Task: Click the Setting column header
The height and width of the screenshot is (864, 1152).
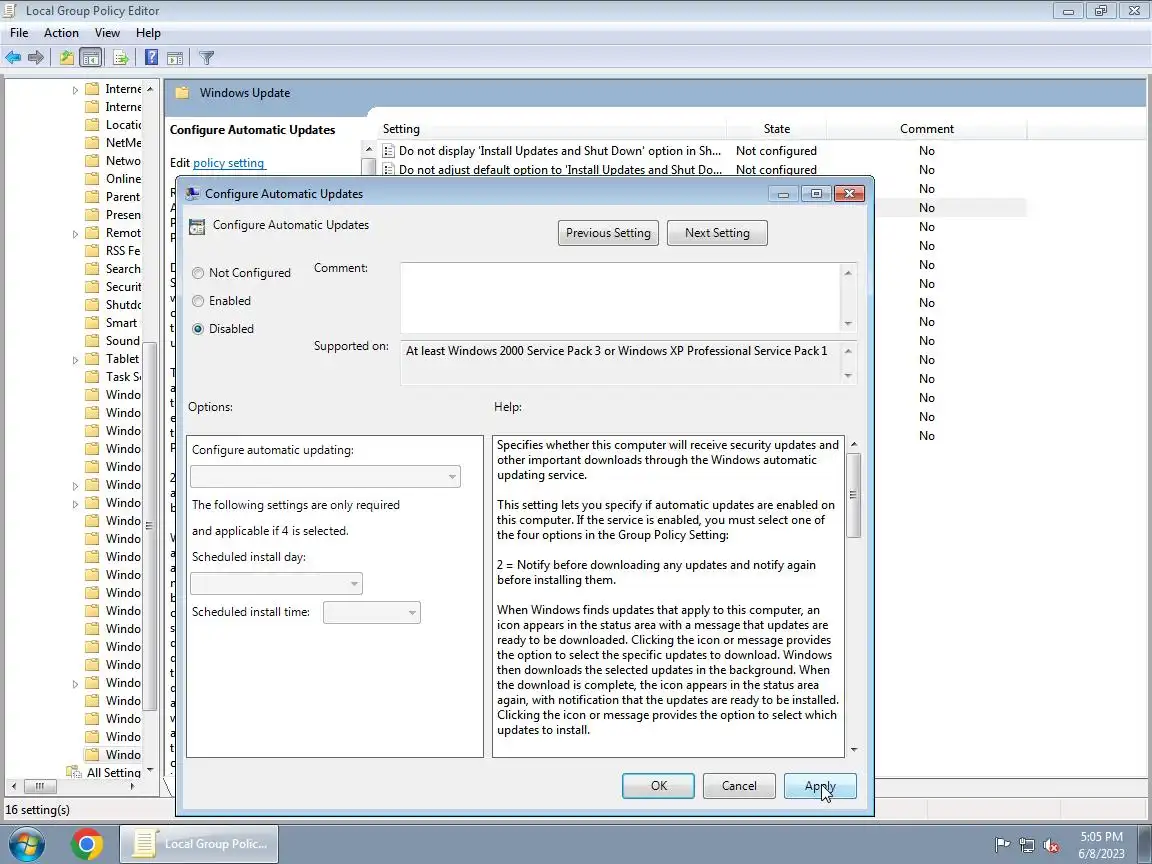Action: point(553,129)
